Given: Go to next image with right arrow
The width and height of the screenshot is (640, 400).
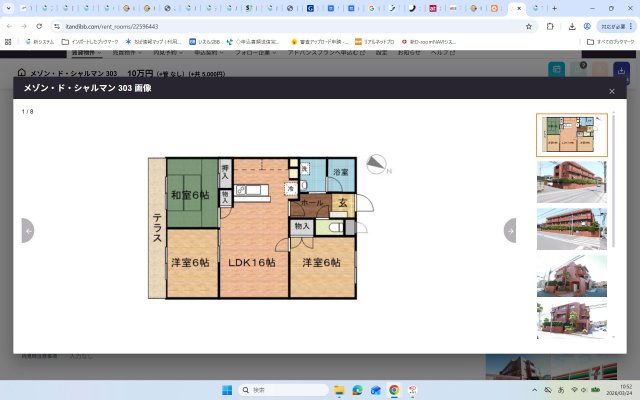Looking at the screenshot, I should 510,231.
